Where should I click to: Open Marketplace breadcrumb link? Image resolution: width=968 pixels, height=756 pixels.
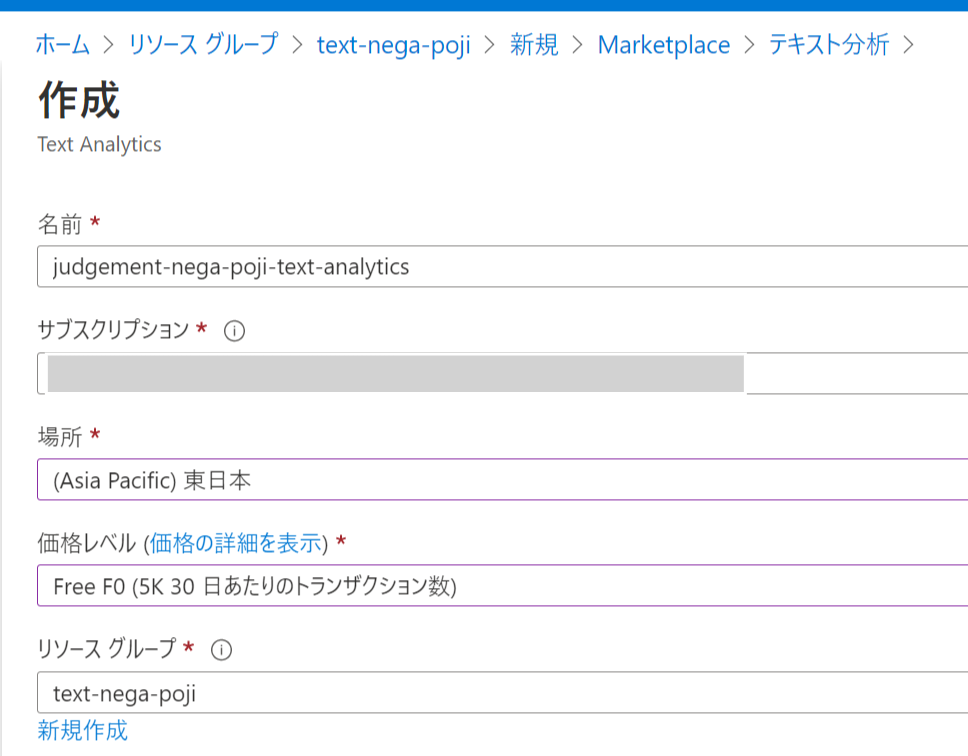(x=664, y=45)
